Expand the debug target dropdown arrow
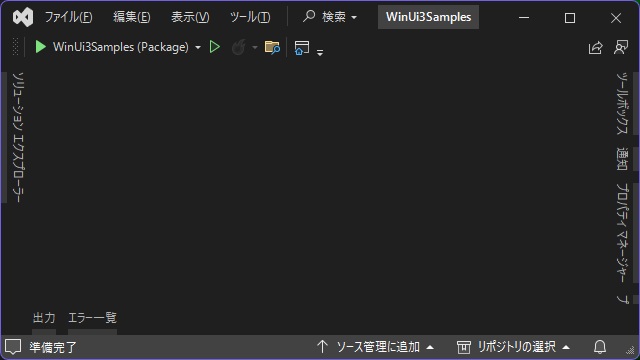 (198, 48)
